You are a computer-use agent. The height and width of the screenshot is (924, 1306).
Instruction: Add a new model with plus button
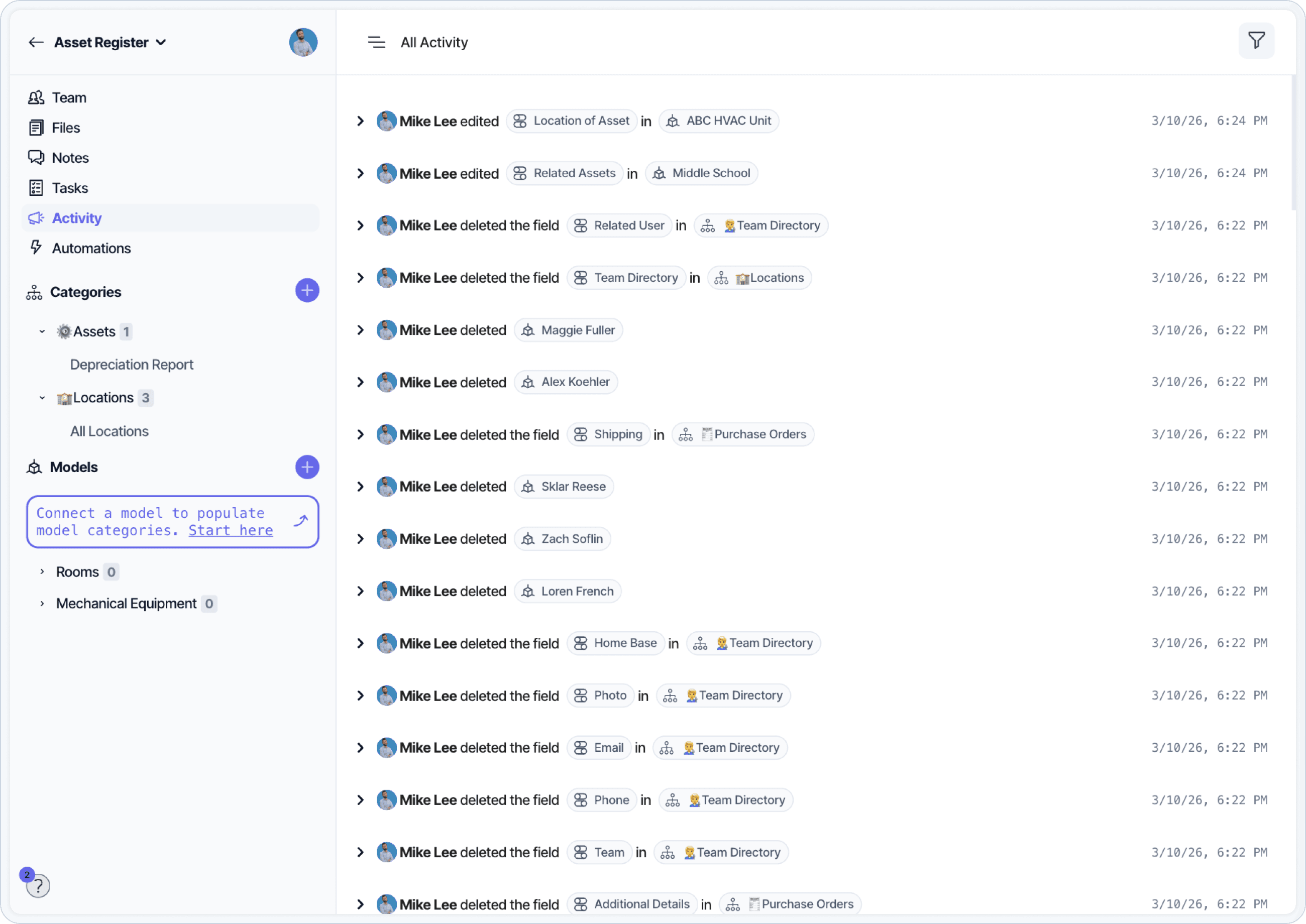(307, 467)
